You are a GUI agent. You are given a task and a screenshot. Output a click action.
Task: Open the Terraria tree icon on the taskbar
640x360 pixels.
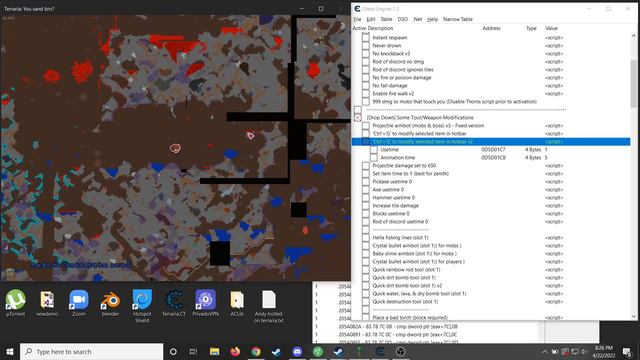(359, 351)
